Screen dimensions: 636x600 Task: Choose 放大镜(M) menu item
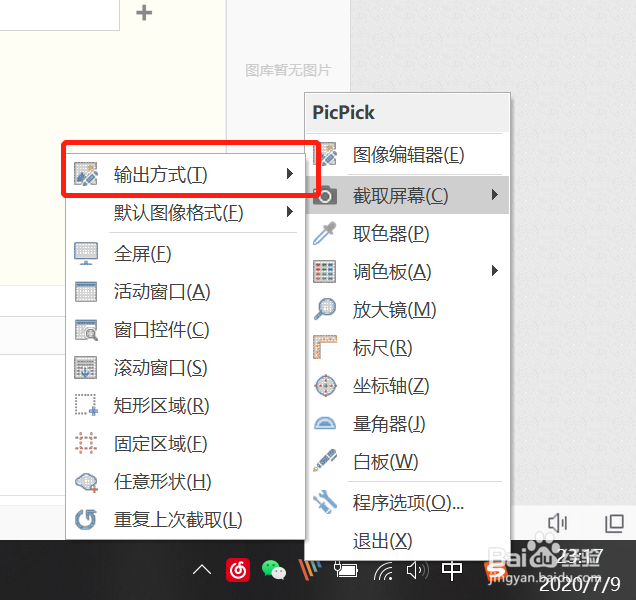(408, 310)
